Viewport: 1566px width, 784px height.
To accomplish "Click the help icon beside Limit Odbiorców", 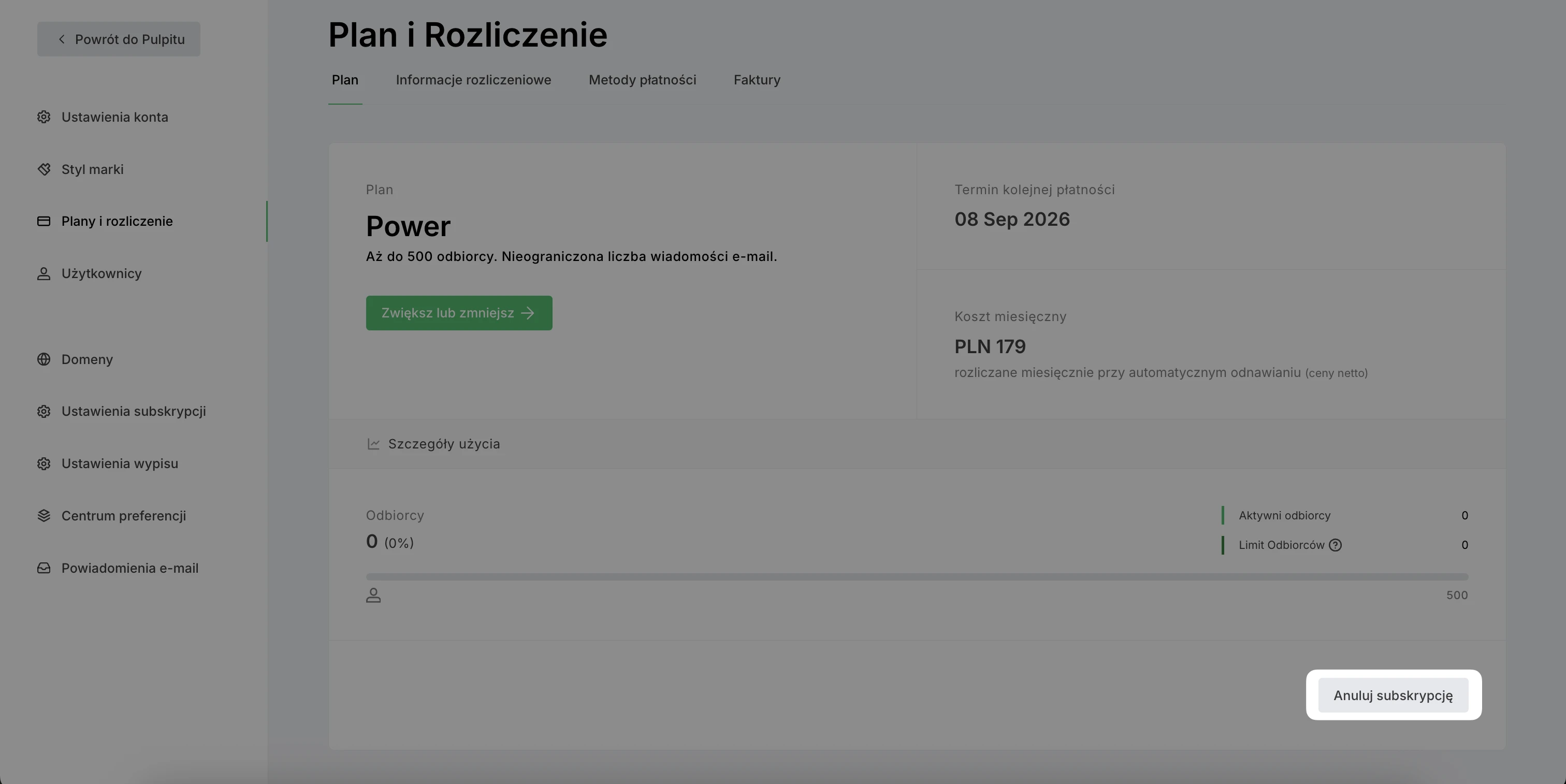I will tap(1335, 545).
